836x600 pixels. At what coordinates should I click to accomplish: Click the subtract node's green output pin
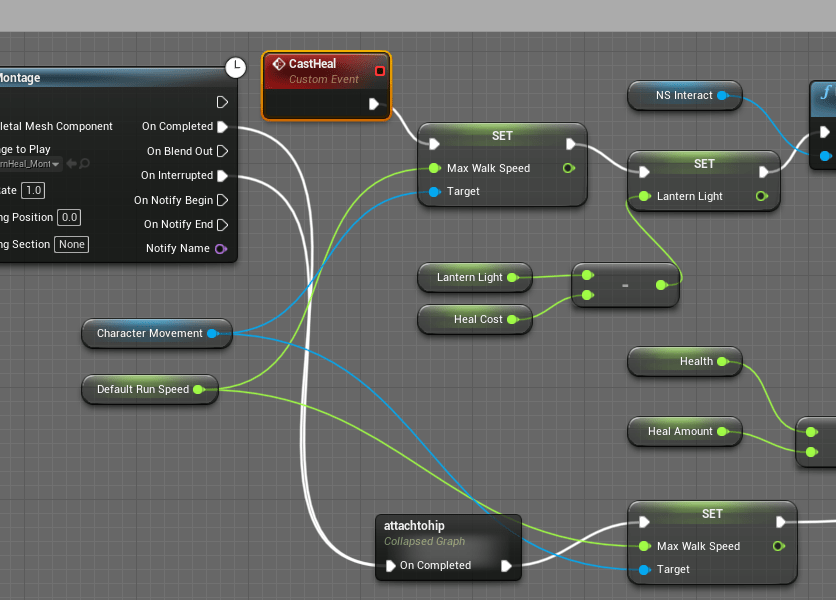(661, 285)
